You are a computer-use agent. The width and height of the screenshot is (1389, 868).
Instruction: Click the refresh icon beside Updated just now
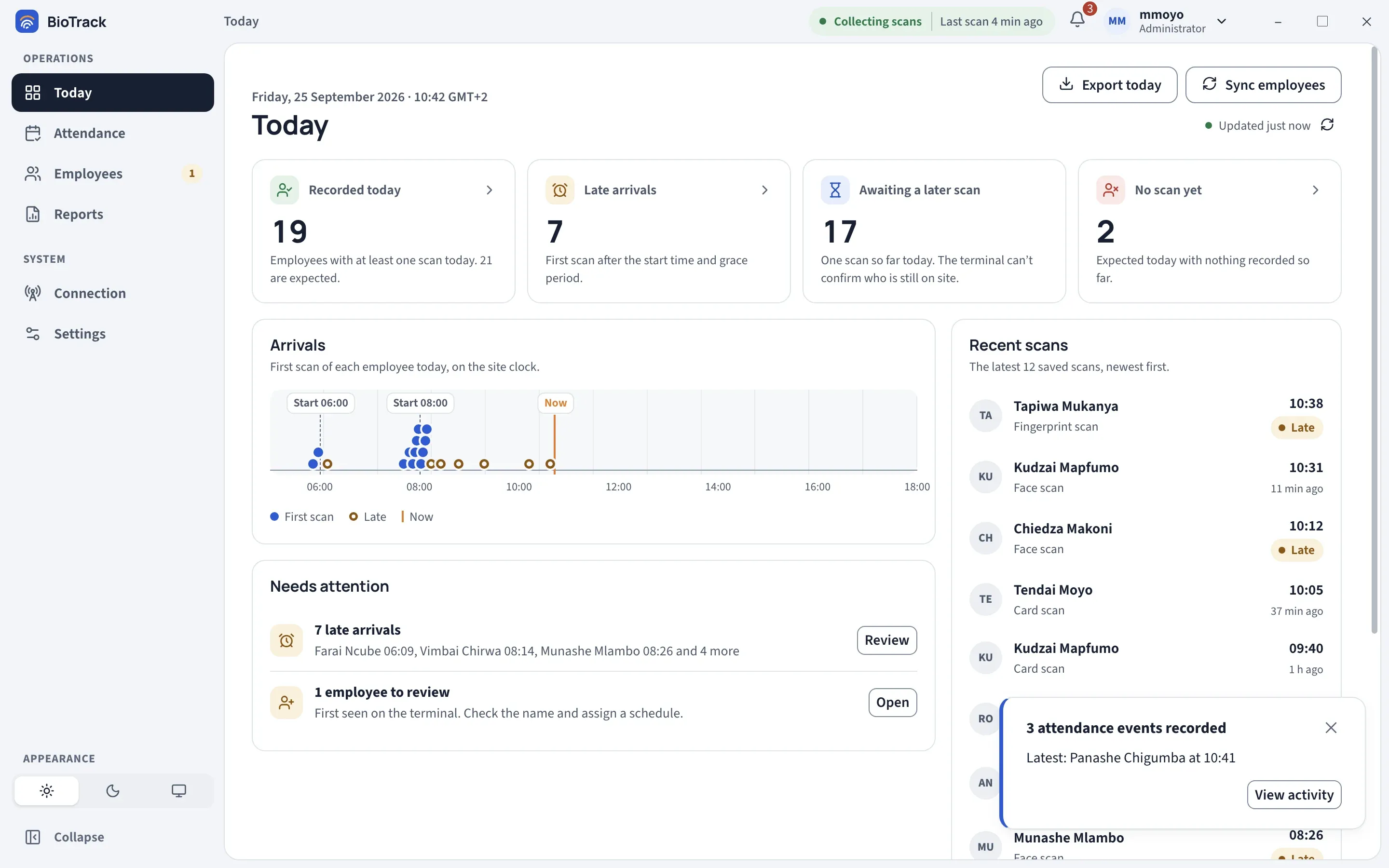pyautogui.click(x=1327, y=125)
